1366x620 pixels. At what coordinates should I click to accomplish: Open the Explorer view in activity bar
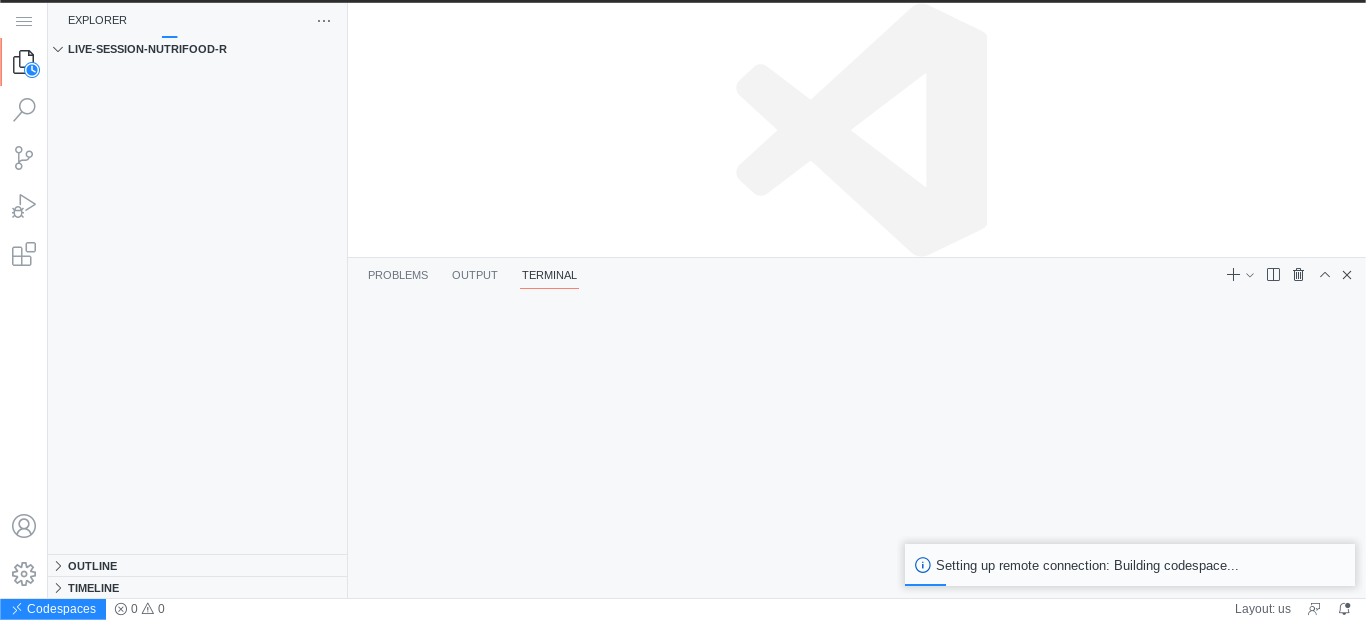tap(24, 63)
